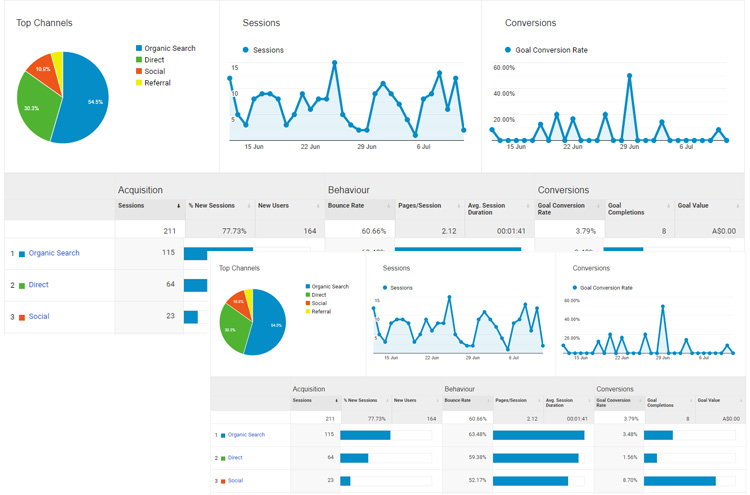This screenshot has width=750, height=495.
Task: Select the Behaviour group header in the smaller table
Action: [462, 389]
